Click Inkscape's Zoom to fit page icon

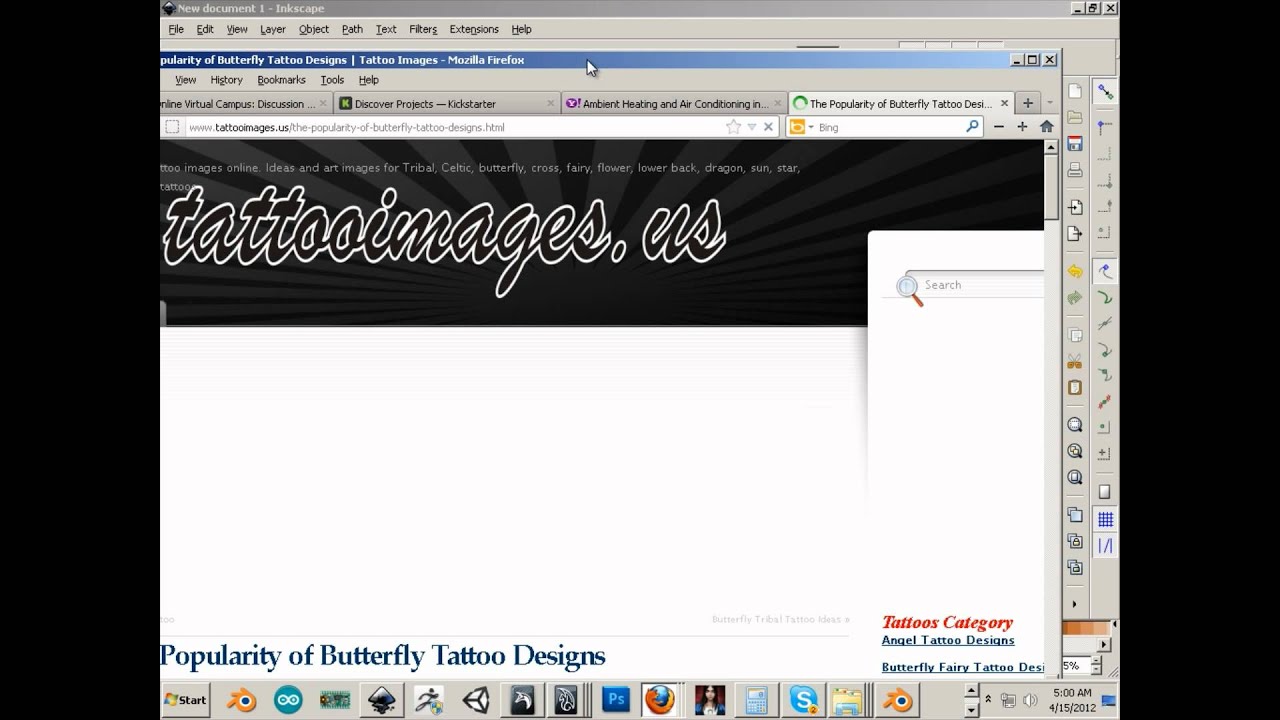pos(1075,477)
